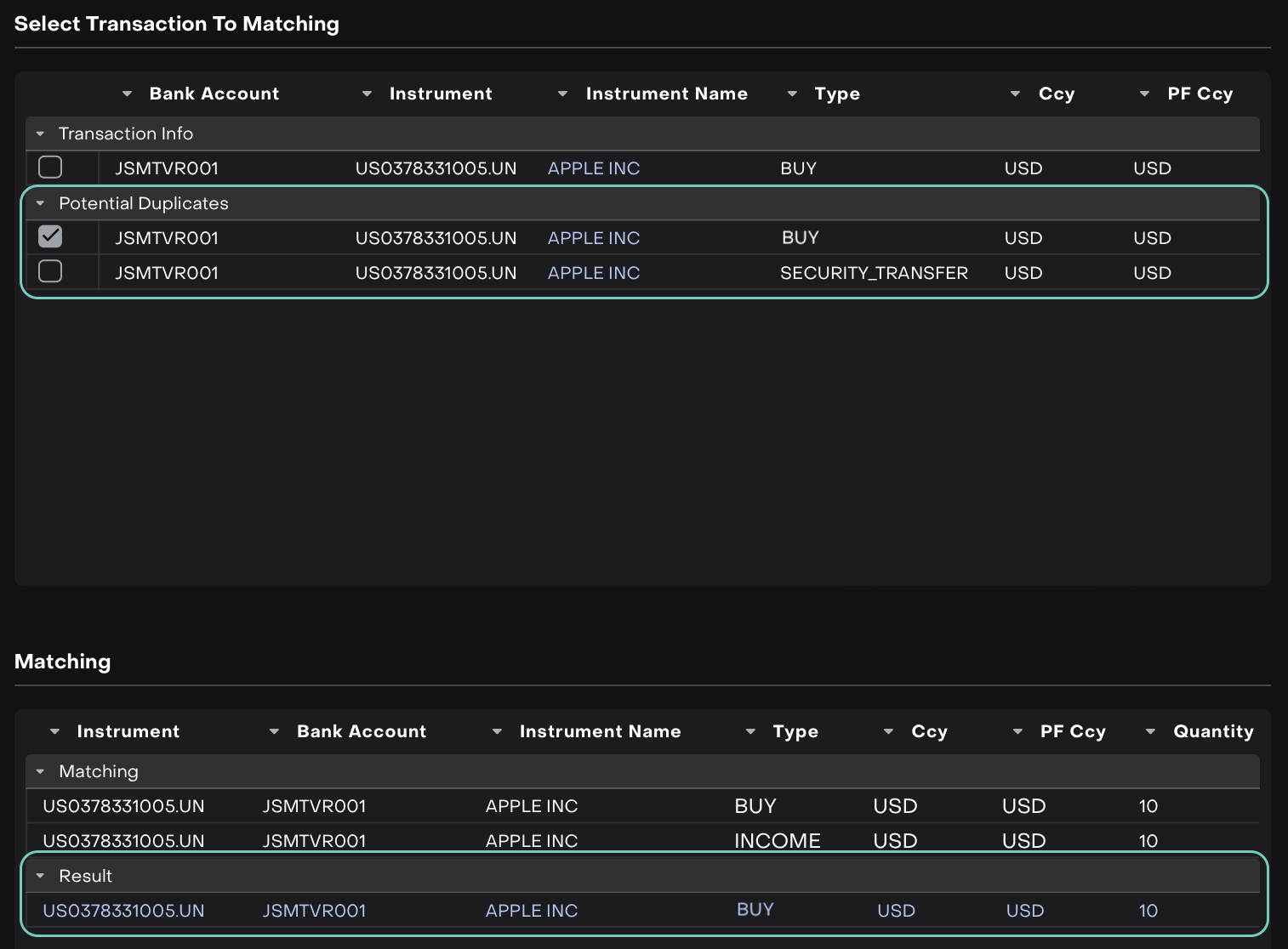1288x949 pixels.
Task: Click the JSMTVR001 link in Result row
Action: point(314,911)
